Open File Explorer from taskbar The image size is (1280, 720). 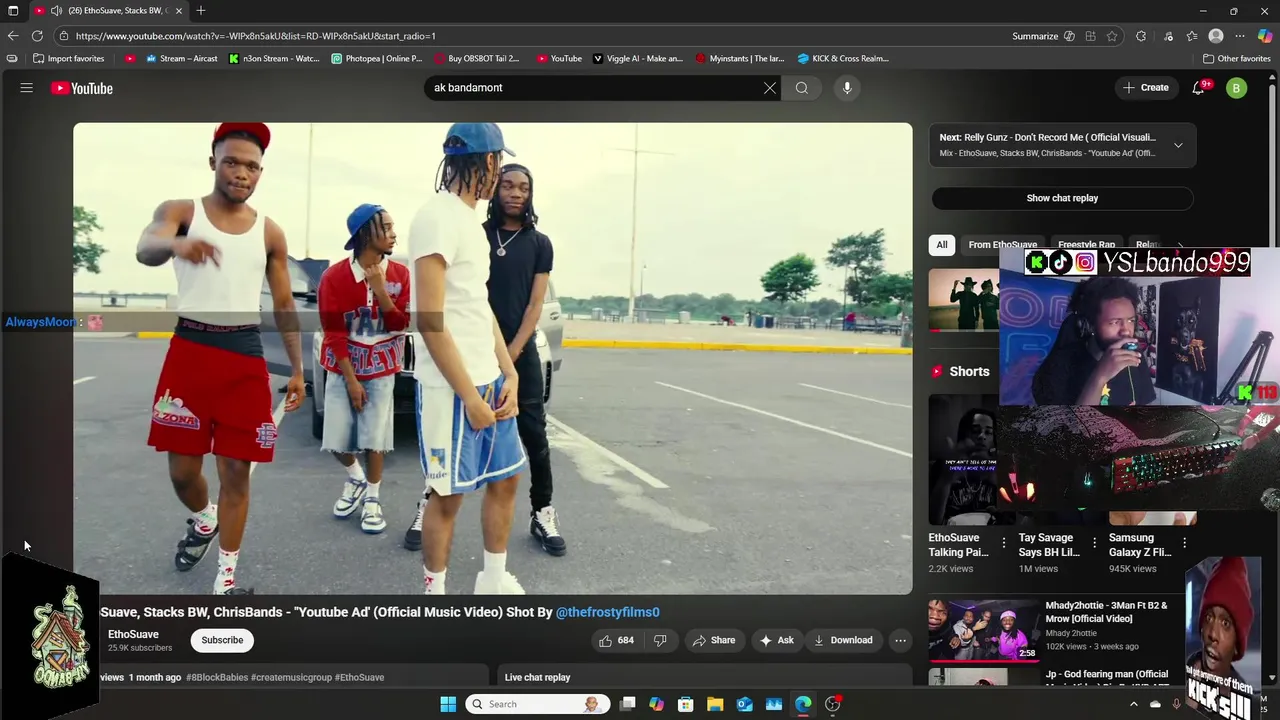coord(715,704)
